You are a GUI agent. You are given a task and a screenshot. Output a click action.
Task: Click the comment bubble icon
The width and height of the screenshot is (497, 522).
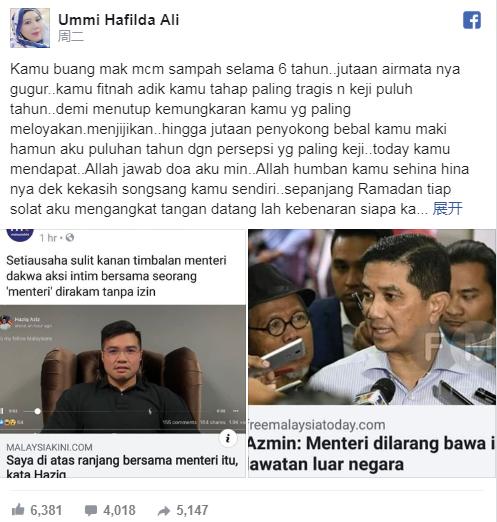pos(91,510)
